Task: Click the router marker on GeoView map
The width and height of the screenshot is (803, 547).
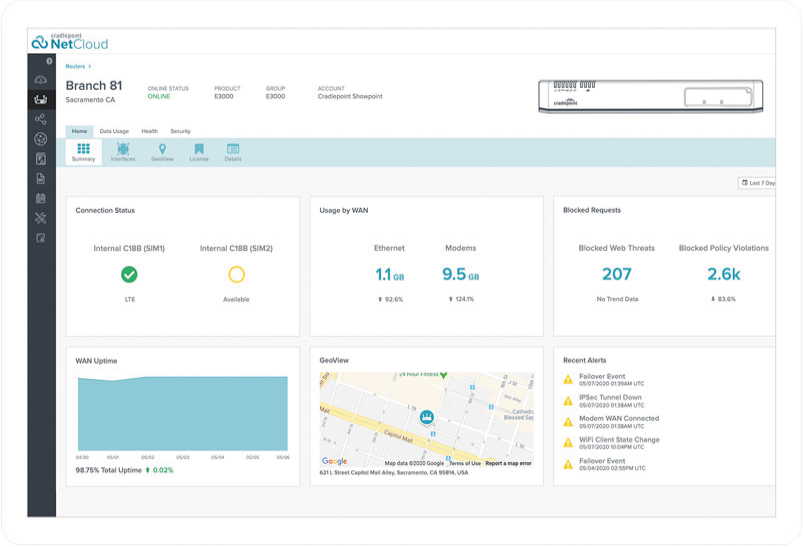Action: pyautogui.click(x=426, y=417)
